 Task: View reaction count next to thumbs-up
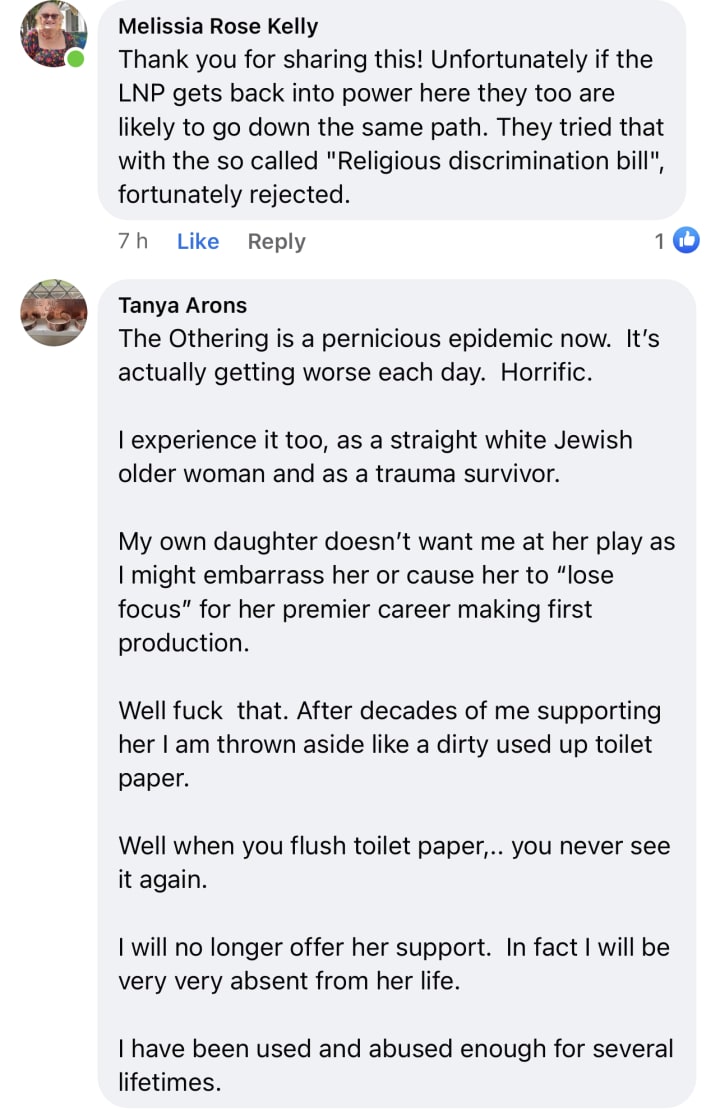click(x=659, y=242)
